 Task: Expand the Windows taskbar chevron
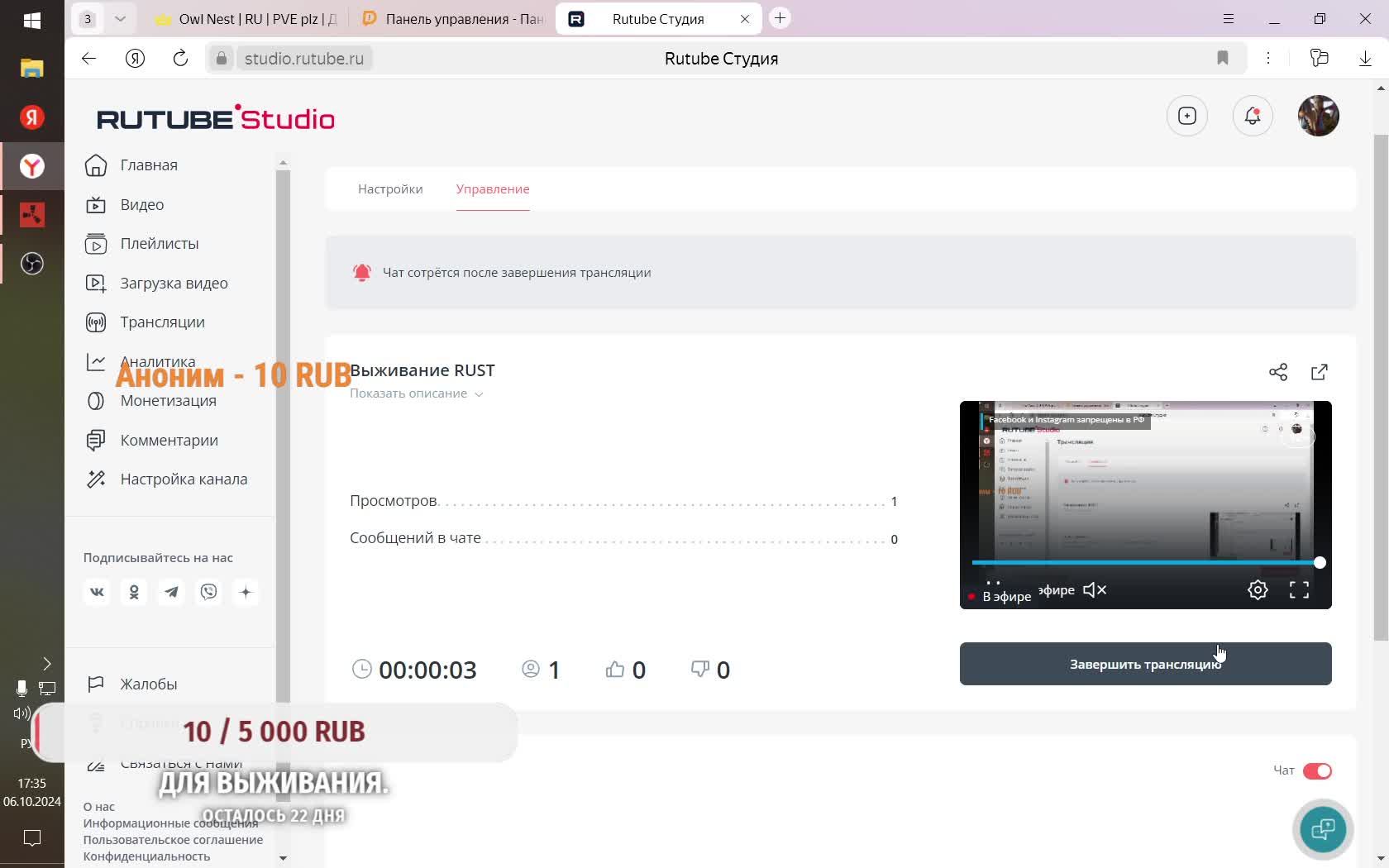[x=47, y=664]
